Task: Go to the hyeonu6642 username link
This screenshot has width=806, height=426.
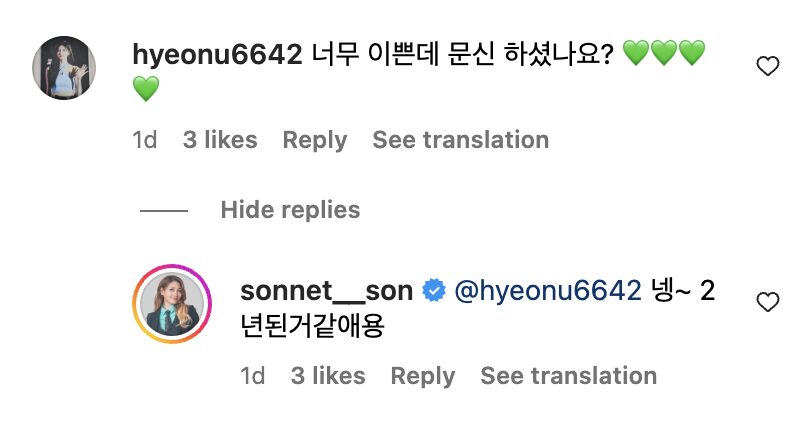Action: (216, 55)
